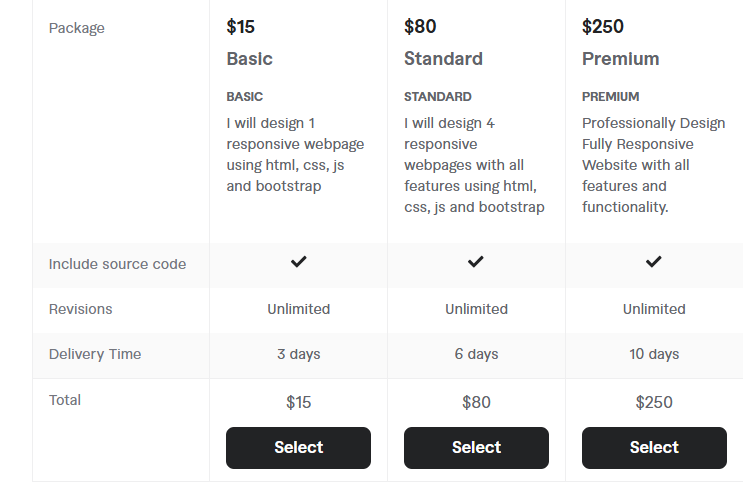Click the Basic package checkmark icon

click(x=299, y=262)
